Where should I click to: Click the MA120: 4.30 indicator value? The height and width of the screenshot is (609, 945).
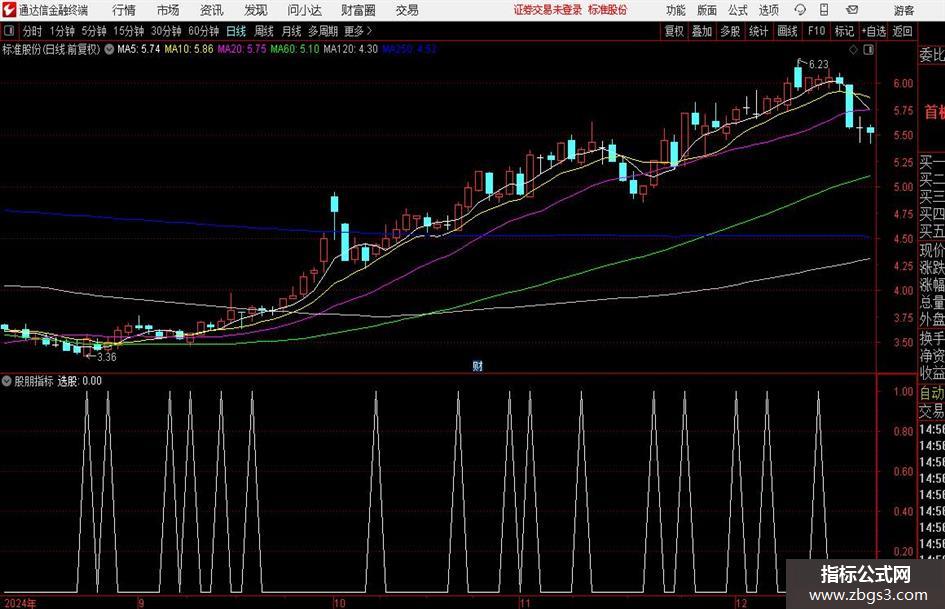coord(351,49)
